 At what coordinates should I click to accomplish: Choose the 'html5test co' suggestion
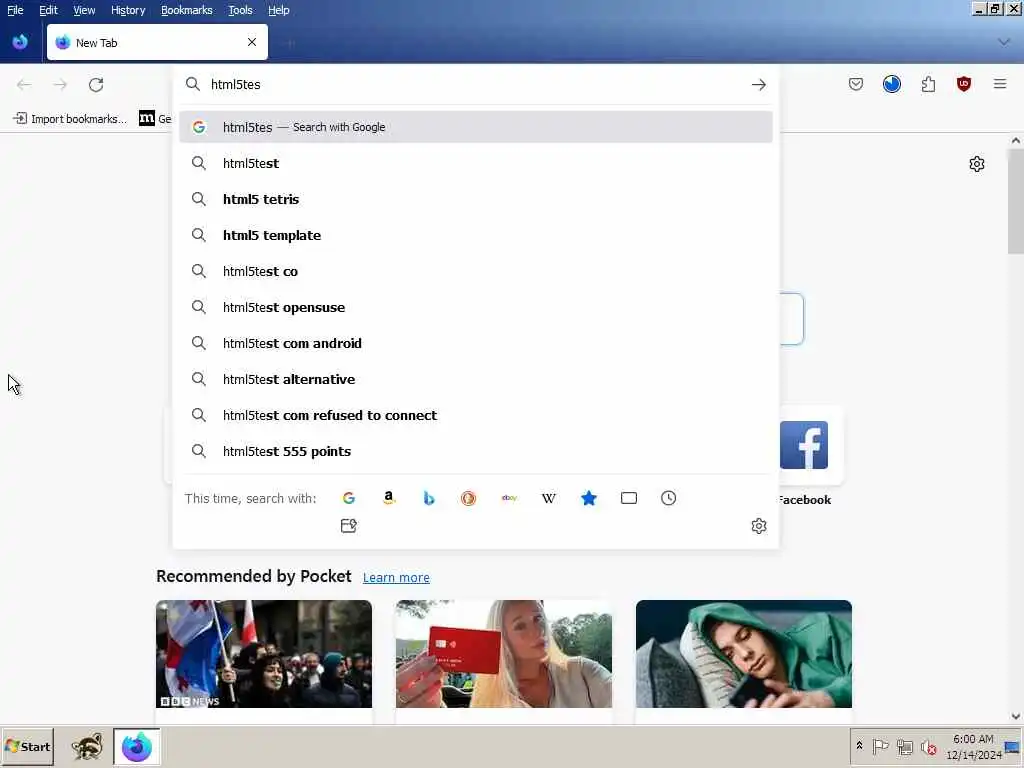(475, 271)
